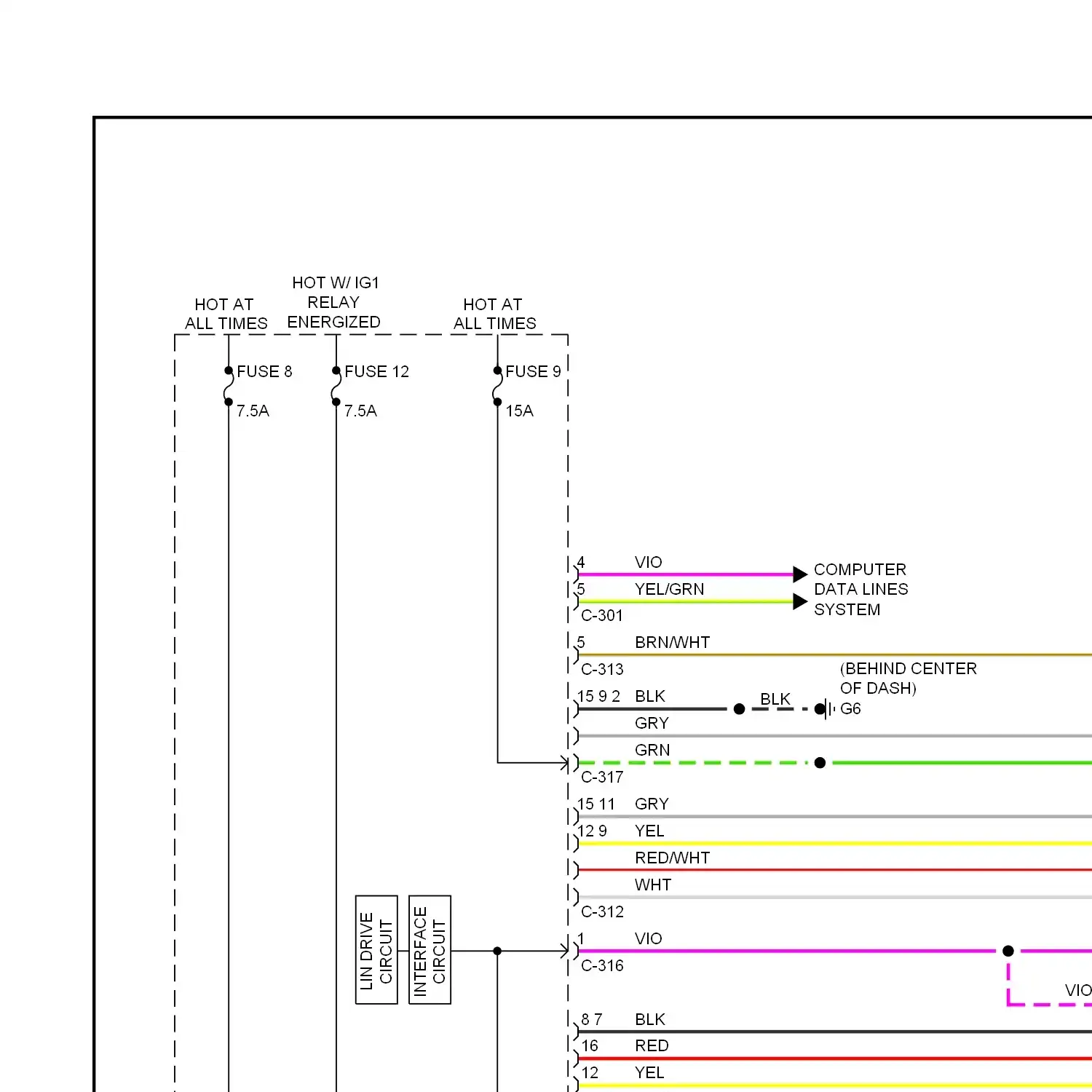This screenshot has width=1092, height=1092.
Task: Click HOT AT ALL TIMES above FUSE 8
Action: 226,314
